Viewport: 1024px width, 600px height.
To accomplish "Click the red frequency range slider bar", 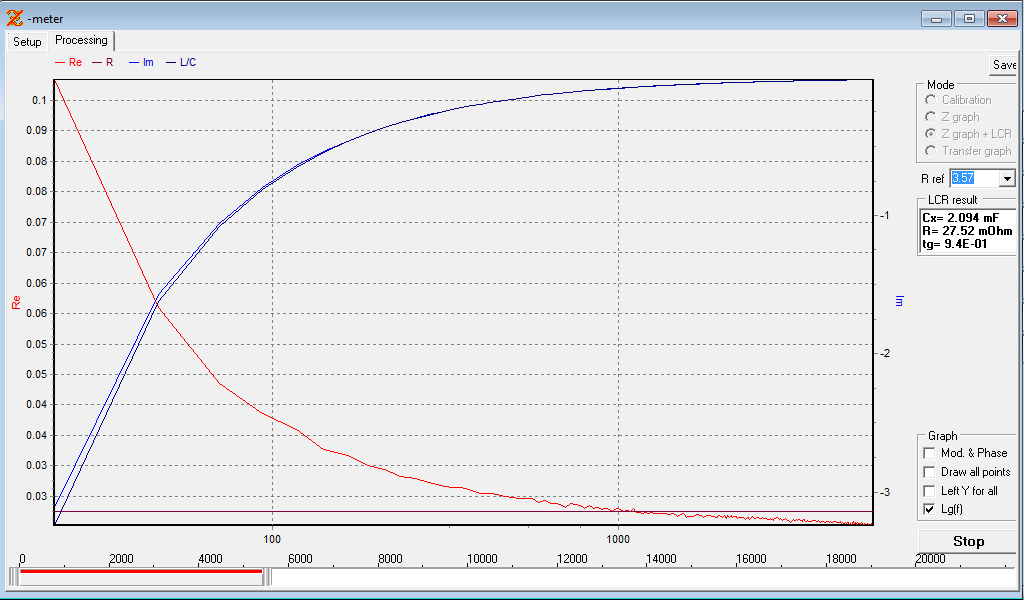I will (140, 571).
